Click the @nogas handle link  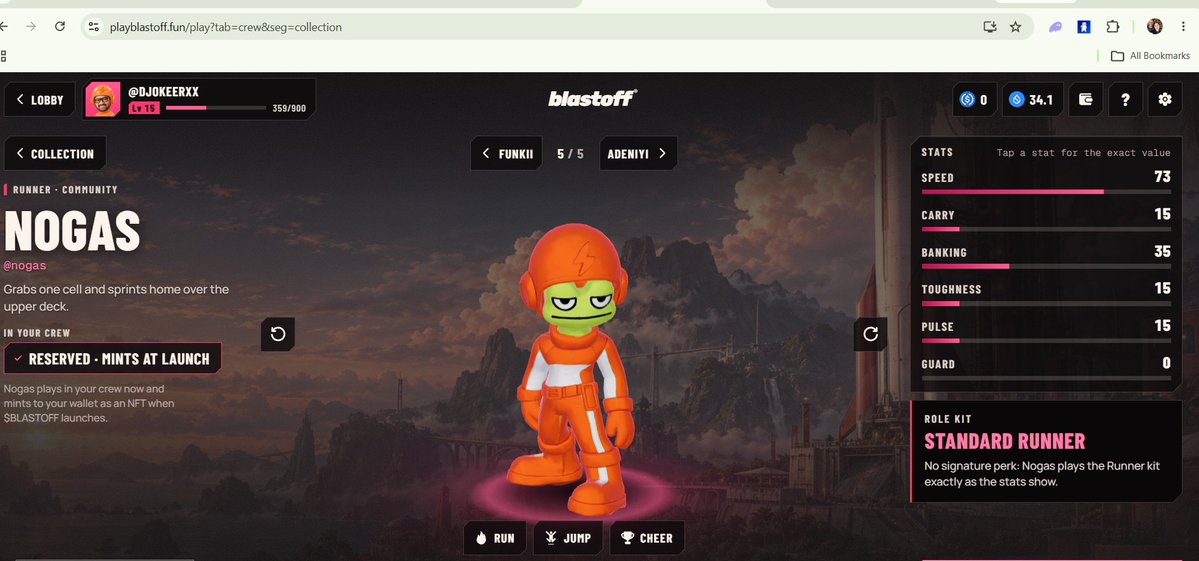coord(24,265)
